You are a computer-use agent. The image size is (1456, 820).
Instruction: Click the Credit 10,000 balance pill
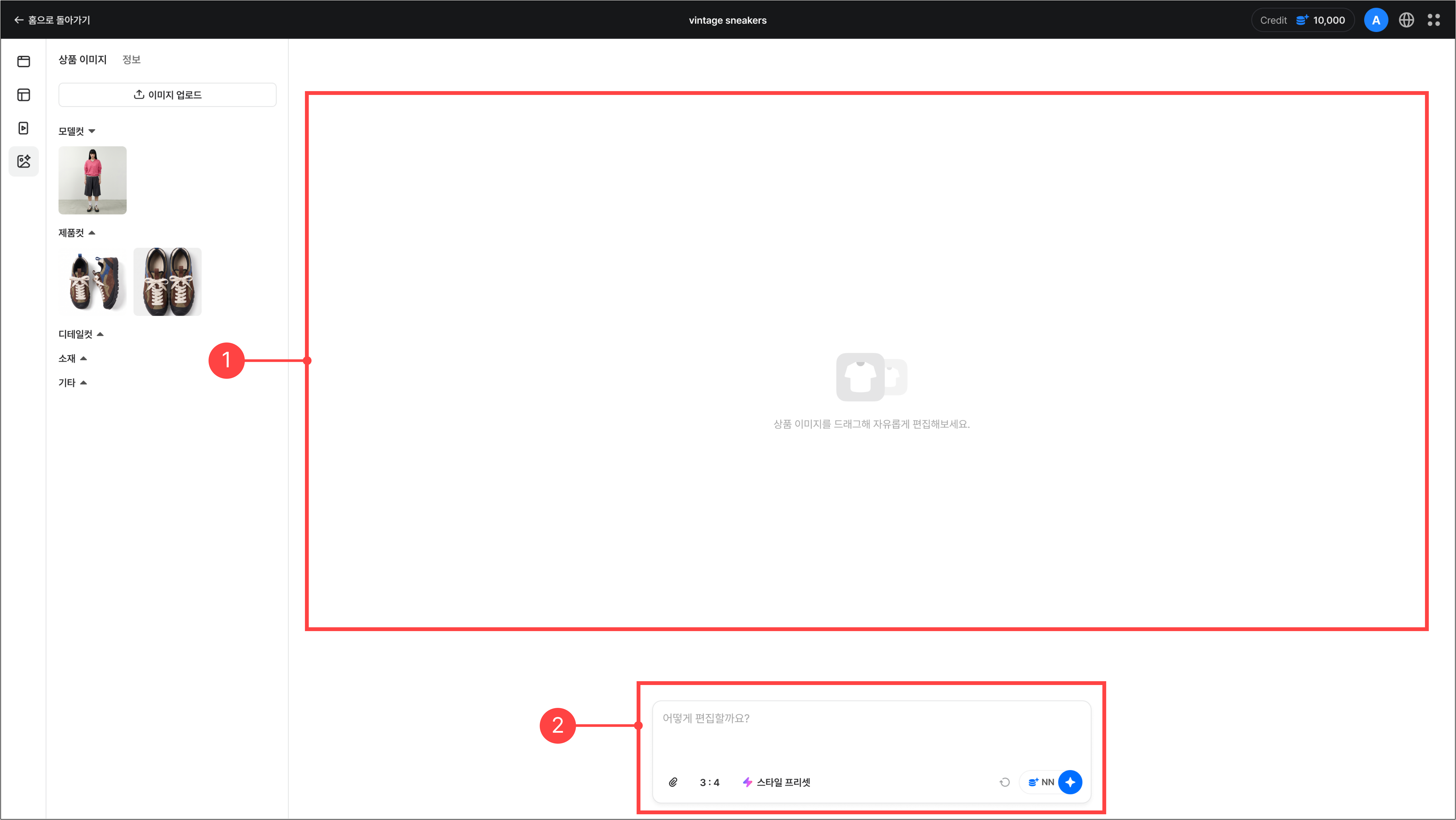click(1302, 20)
